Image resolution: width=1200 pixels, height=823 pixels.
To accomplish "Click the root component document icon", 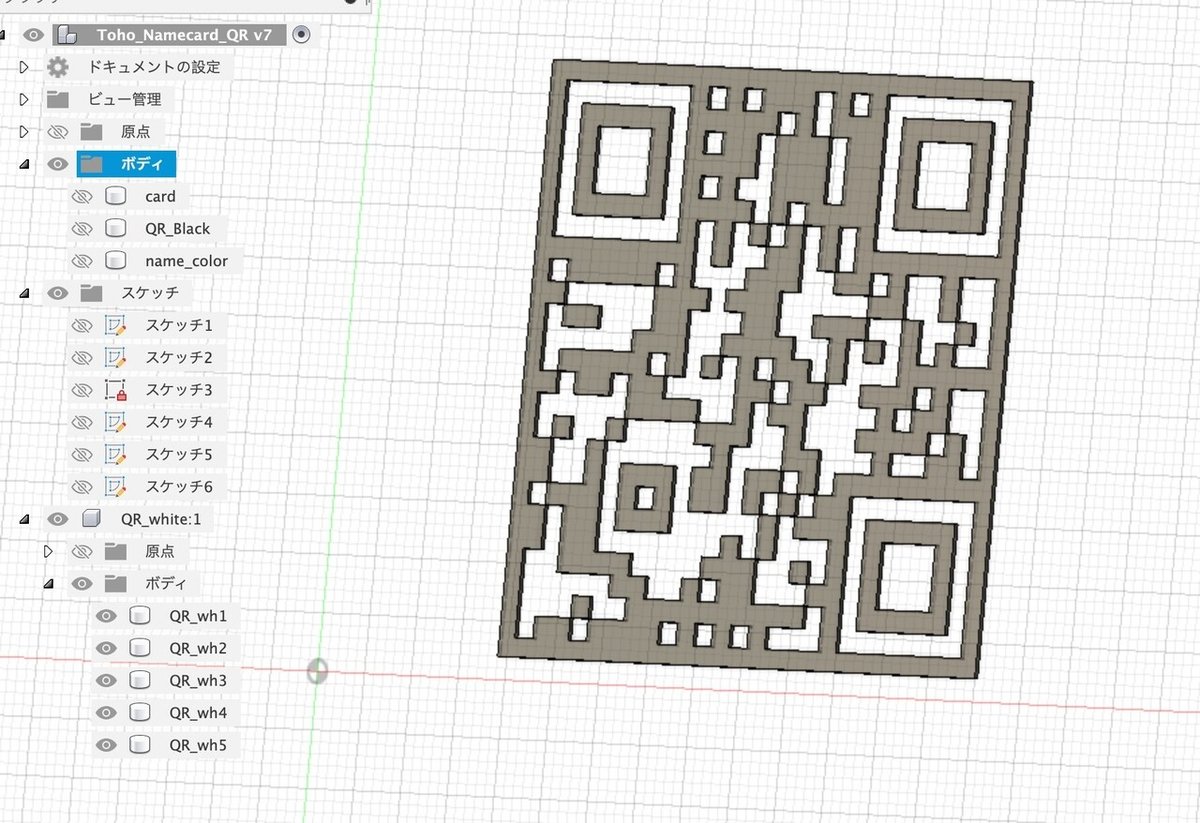I will [x=68, y=36].
